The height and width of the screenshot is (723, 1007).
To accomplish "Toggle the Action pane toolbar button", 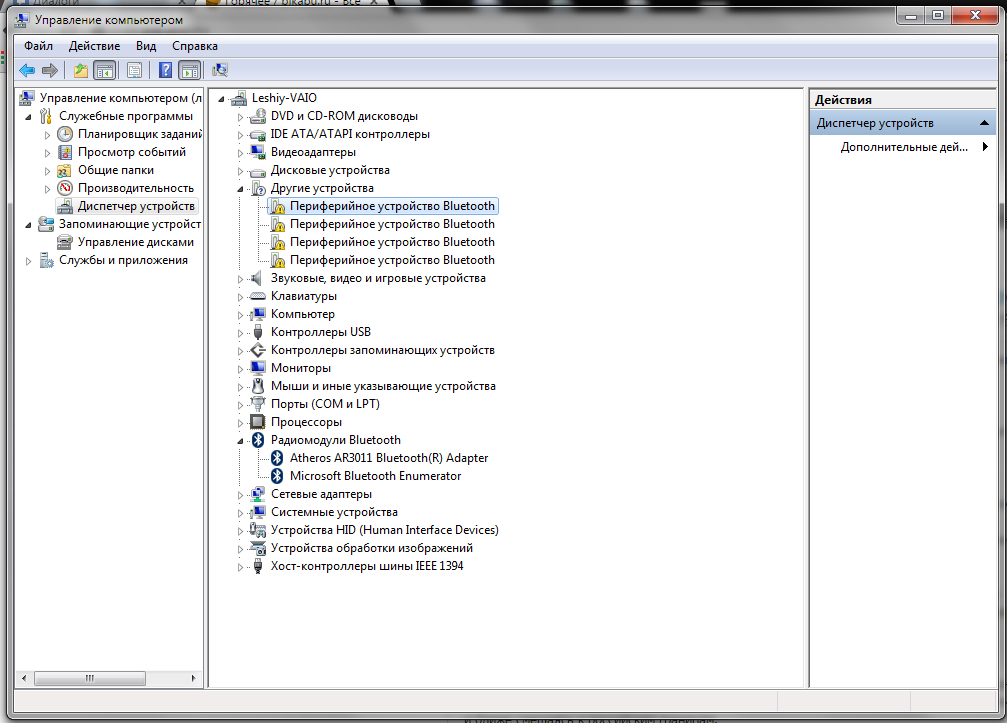I will pos(189,70).
